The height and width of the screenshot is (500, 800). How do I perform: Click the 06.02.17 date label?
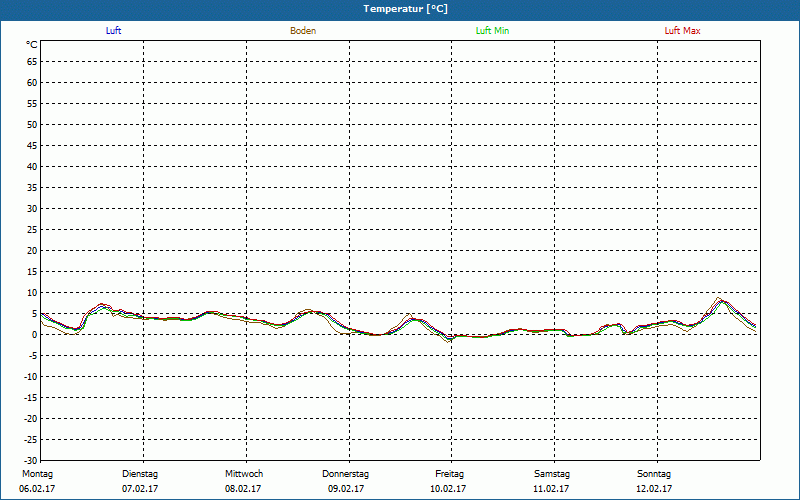37,489
